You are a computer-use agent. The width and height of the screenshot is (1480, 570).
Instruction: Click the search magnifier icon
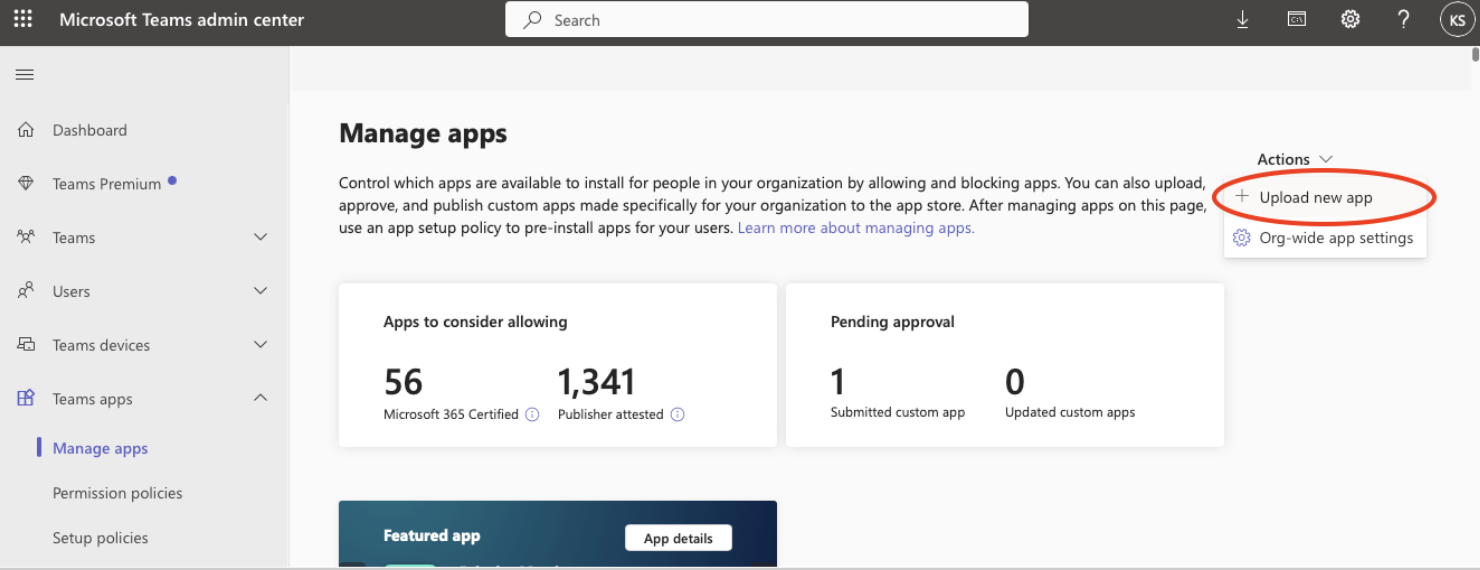(x=533, y=19)
